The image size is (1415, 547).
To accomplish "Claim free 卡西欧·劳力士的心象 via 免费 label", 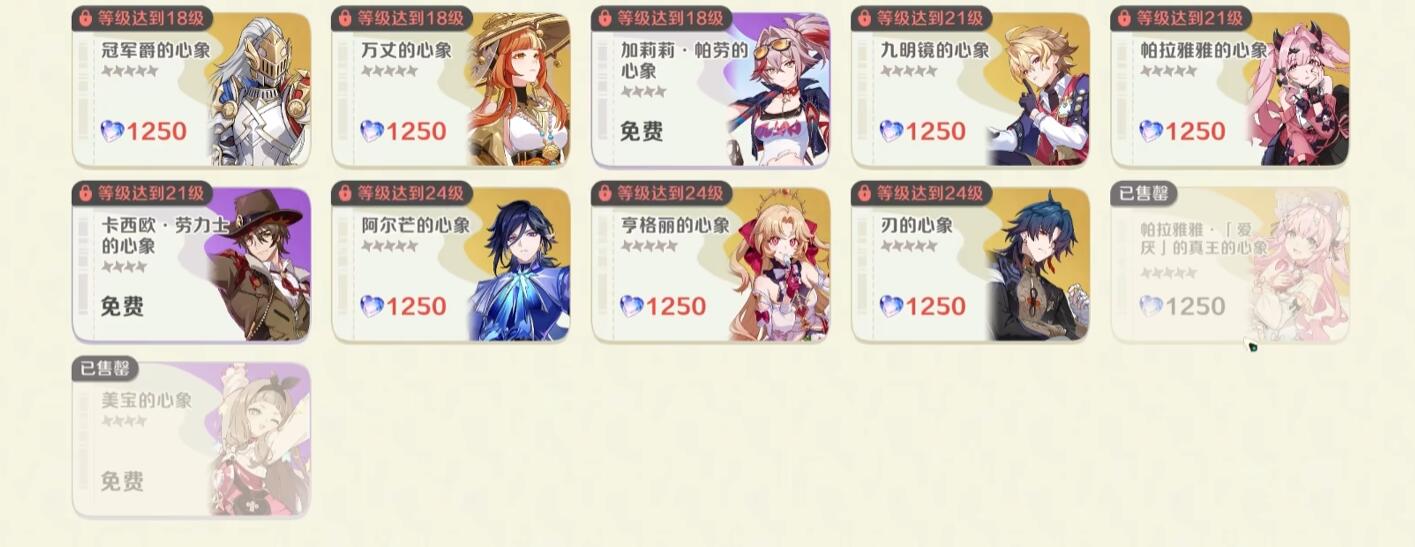I will tap(122, 306).
